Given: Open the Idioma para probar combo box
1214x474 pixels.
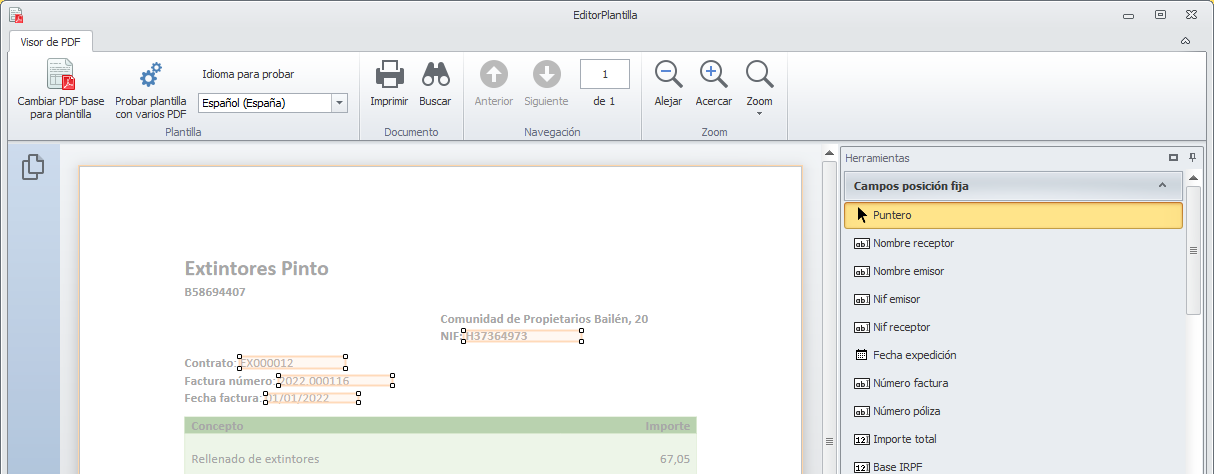Looking at the screenshot, I should (272, 102).
